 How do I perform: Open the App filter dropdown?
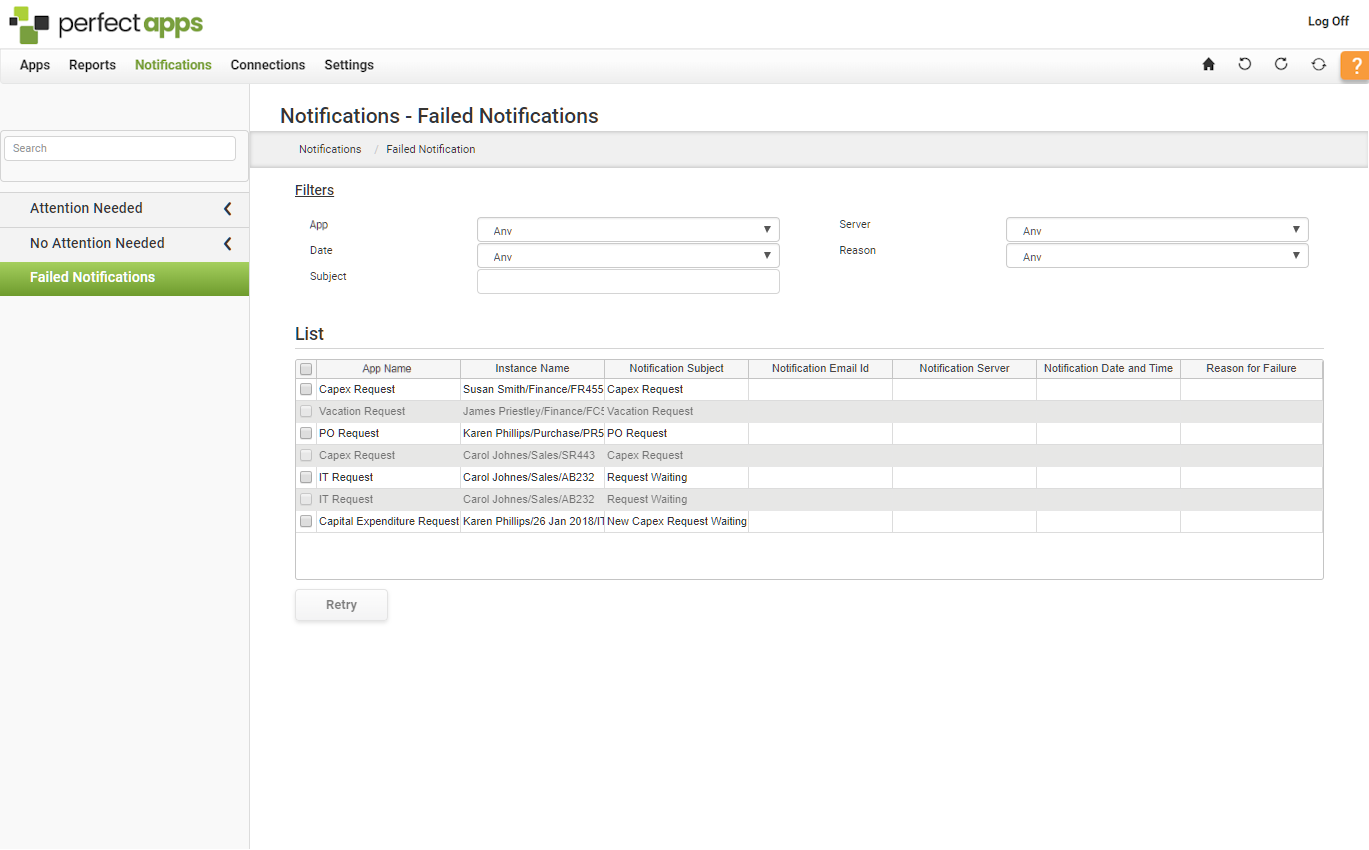coord(628,230)
